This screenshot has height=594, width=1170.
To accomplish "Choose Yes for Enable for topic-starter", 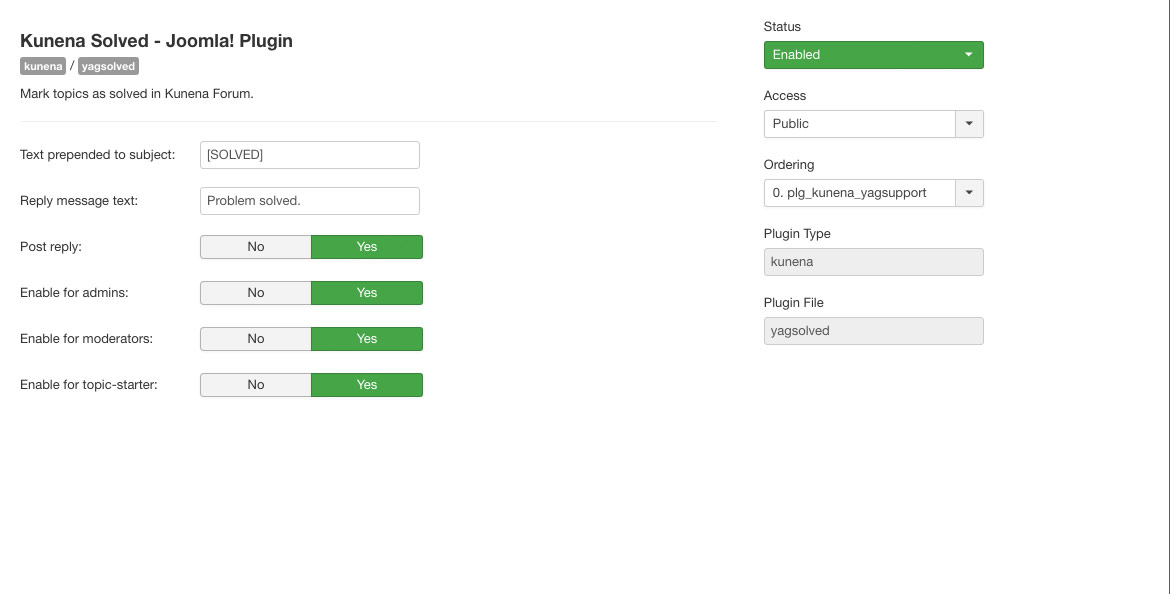I will pyautogui.click(x=367, y=385).
